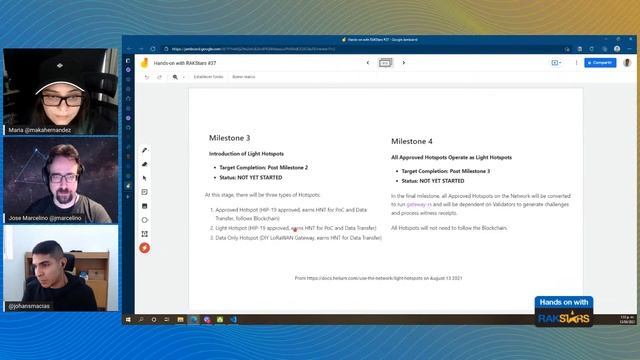
Task: Open File Explorer from the taskbar
Action: pyautogui.click(x=180, y=320)
